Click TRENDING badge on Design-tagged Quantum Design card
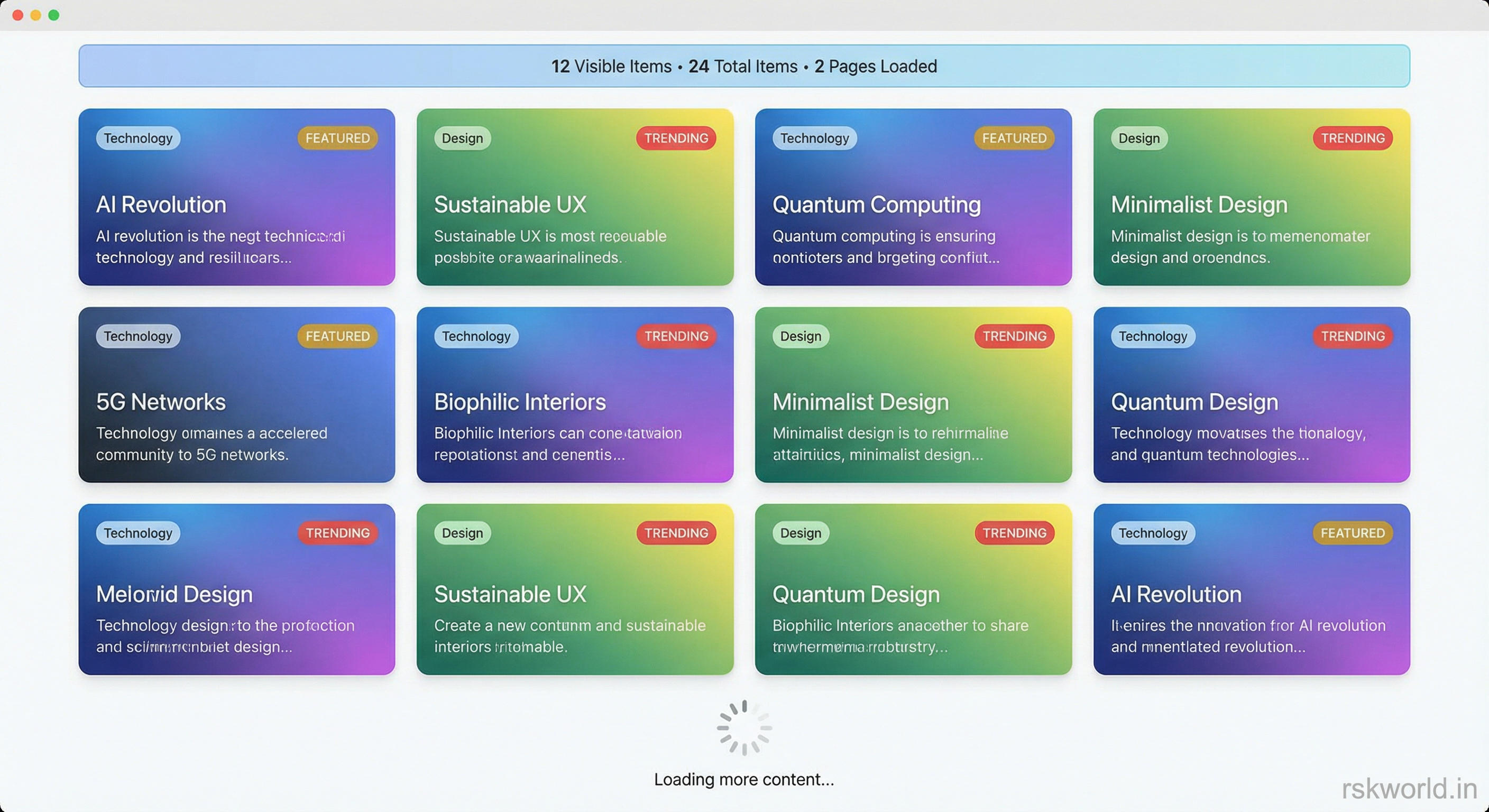The width and height of the screenshot is (1489, 812). 1015,533
